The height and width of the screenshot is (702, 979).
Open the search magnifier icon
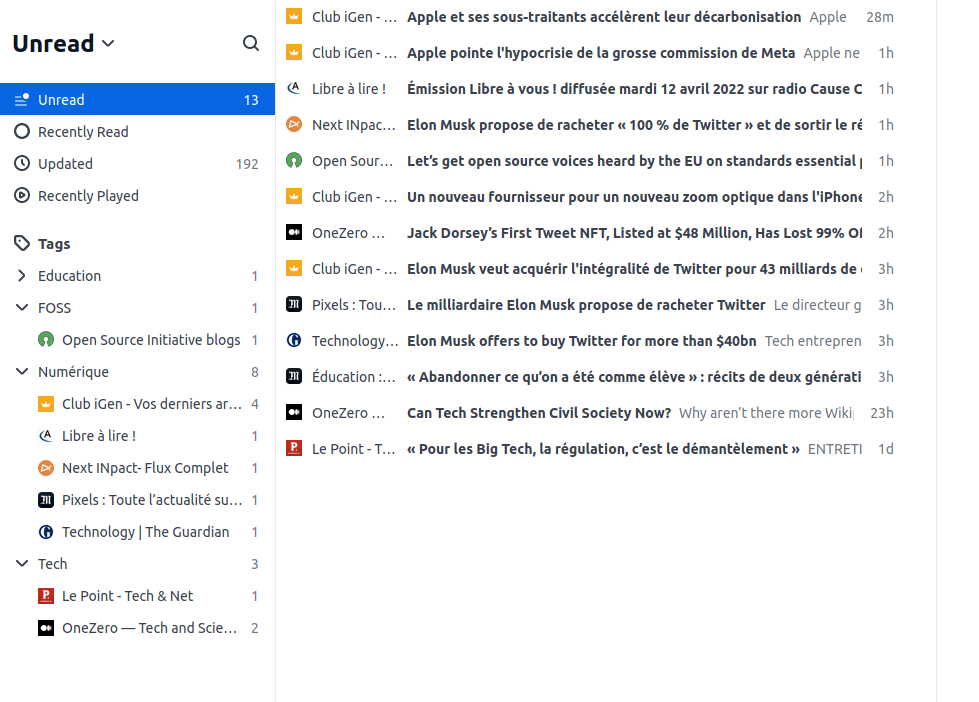pos(250,43)
